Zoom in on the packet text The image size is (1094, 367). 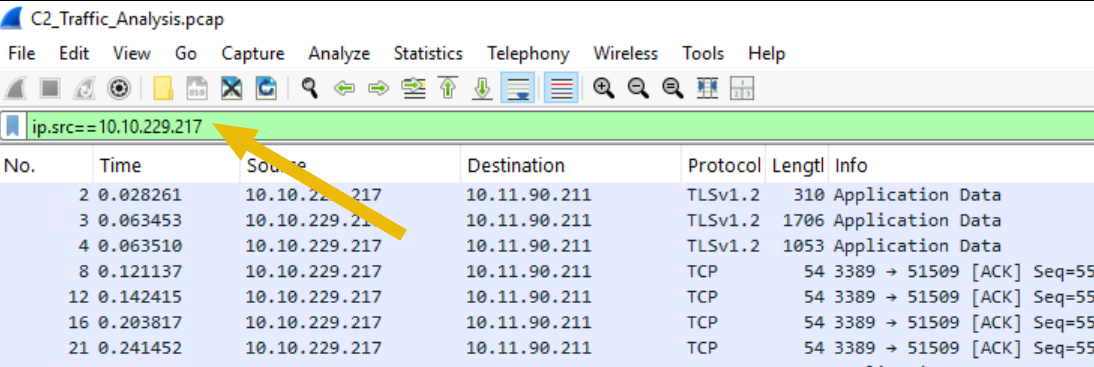point(604,88)
